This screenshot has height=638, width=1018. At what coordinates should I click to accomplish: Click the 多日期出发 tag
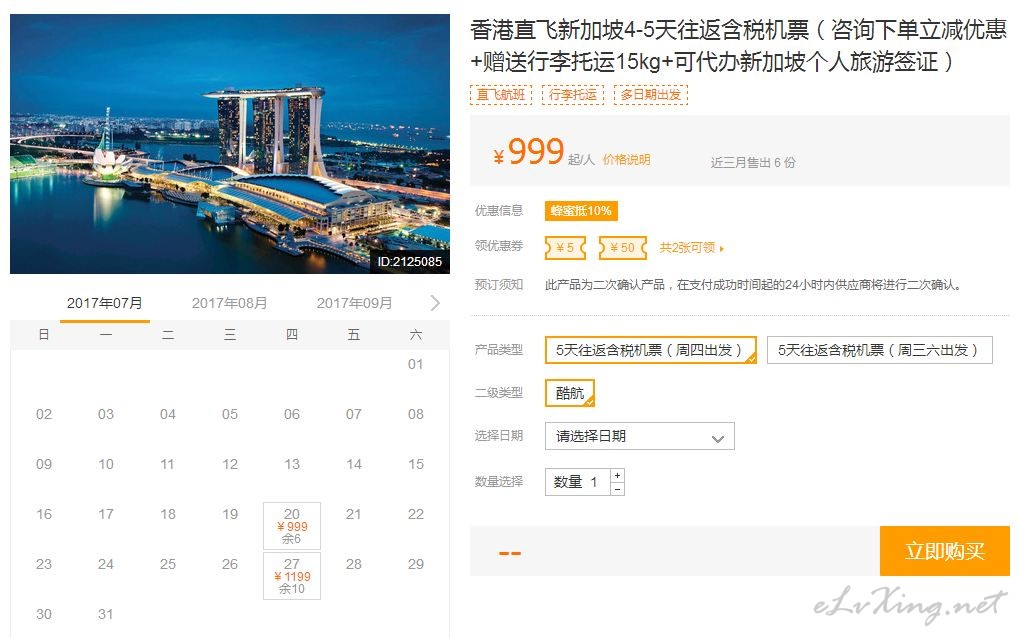(651, 95)
